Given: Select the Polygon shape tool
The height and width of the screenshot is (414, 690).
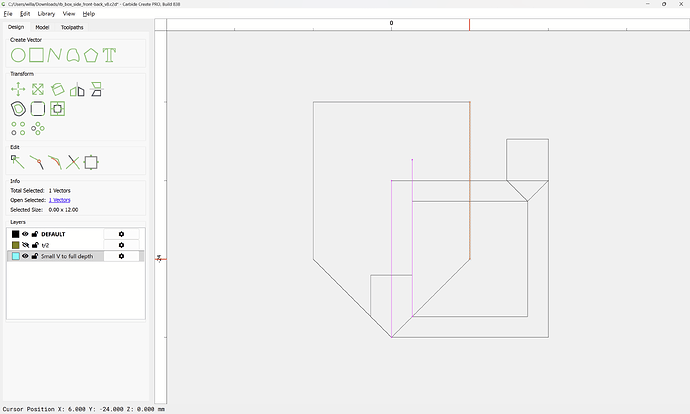Looking at the screenshot, I should pyautogui.click(x=91, y=55).
